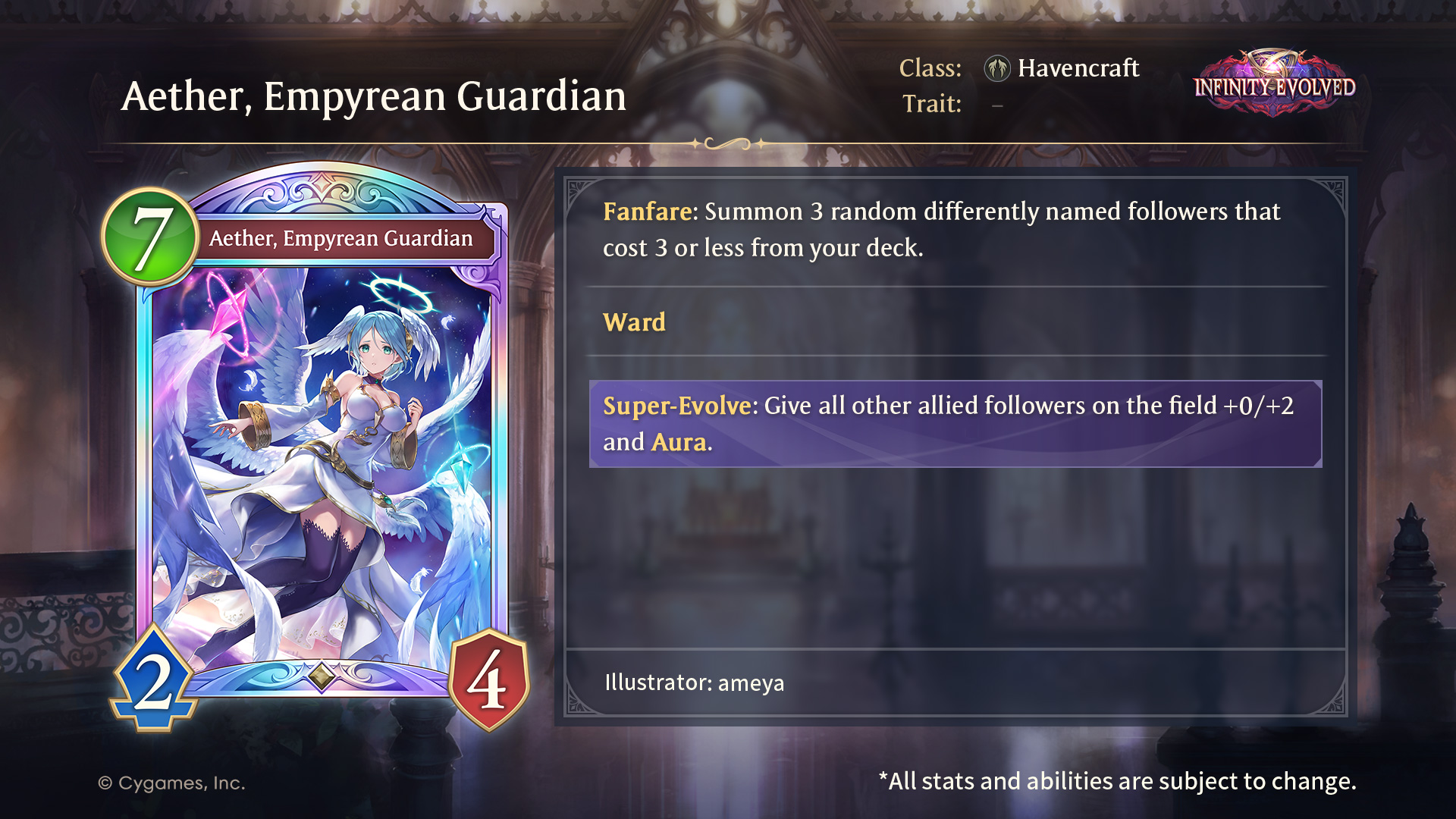Click the Fanfare keyword

[x=648, y=212]
